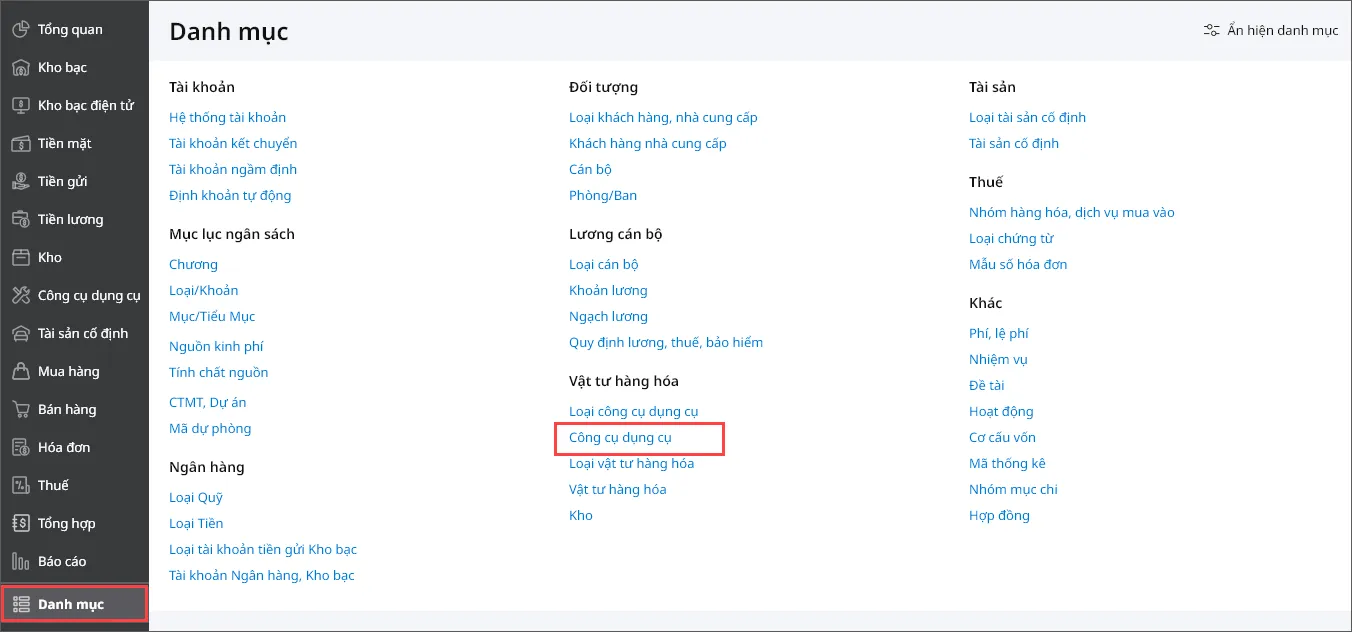Select the Tiền mặt wallet icon

point(21,144)
